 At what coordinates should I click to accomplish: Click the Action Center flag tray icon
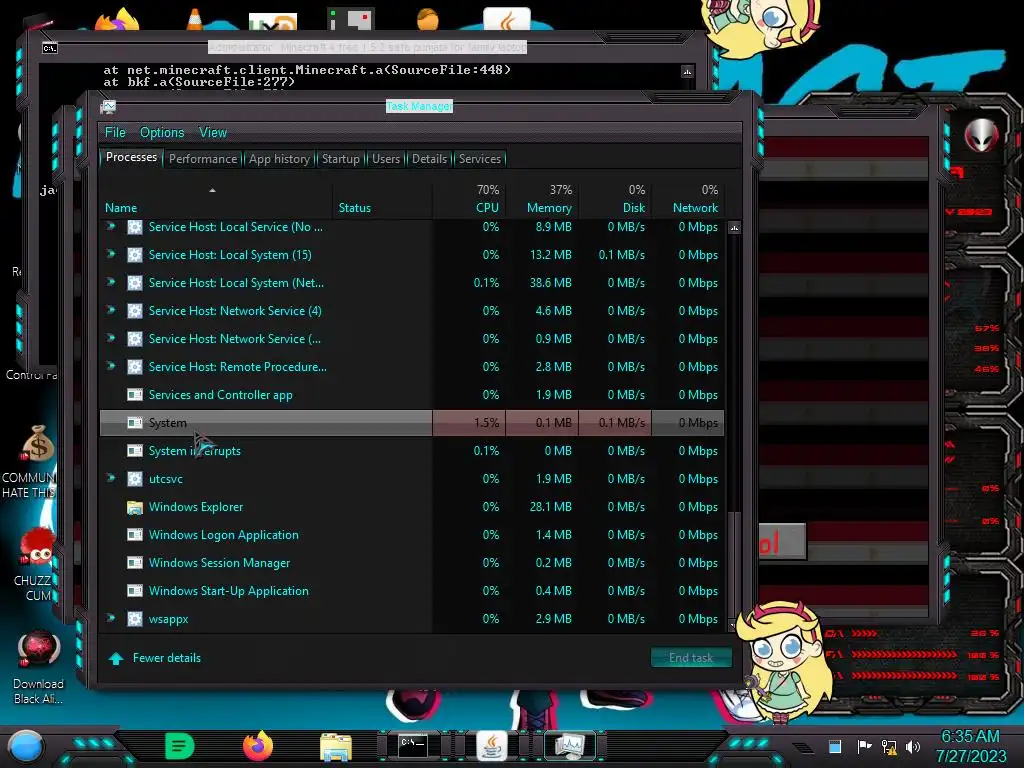(x=864, y=746)
